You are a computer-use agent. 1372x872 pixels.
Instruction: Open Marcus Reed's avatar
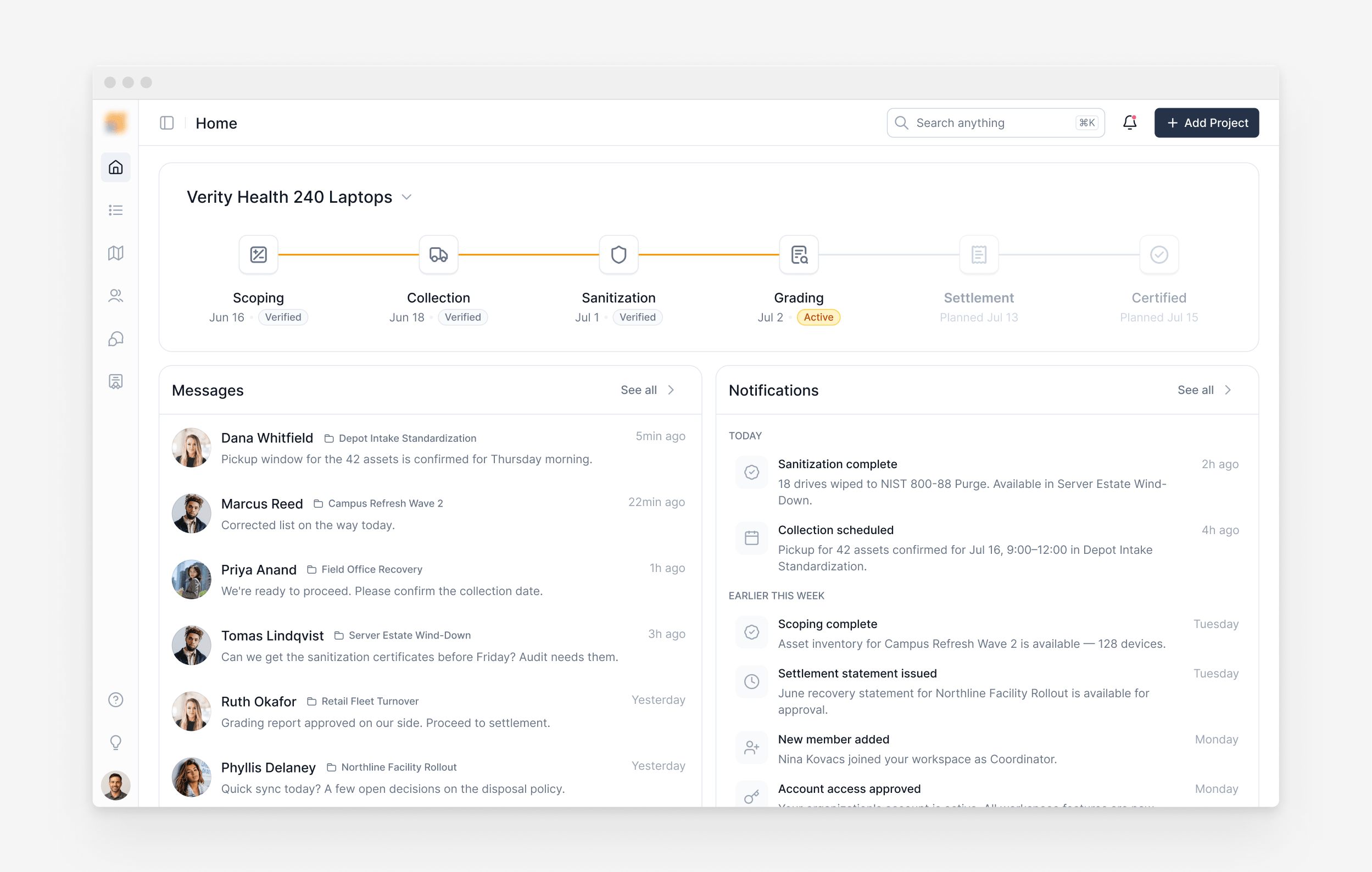pyautogui.click(x=192, y=514)
